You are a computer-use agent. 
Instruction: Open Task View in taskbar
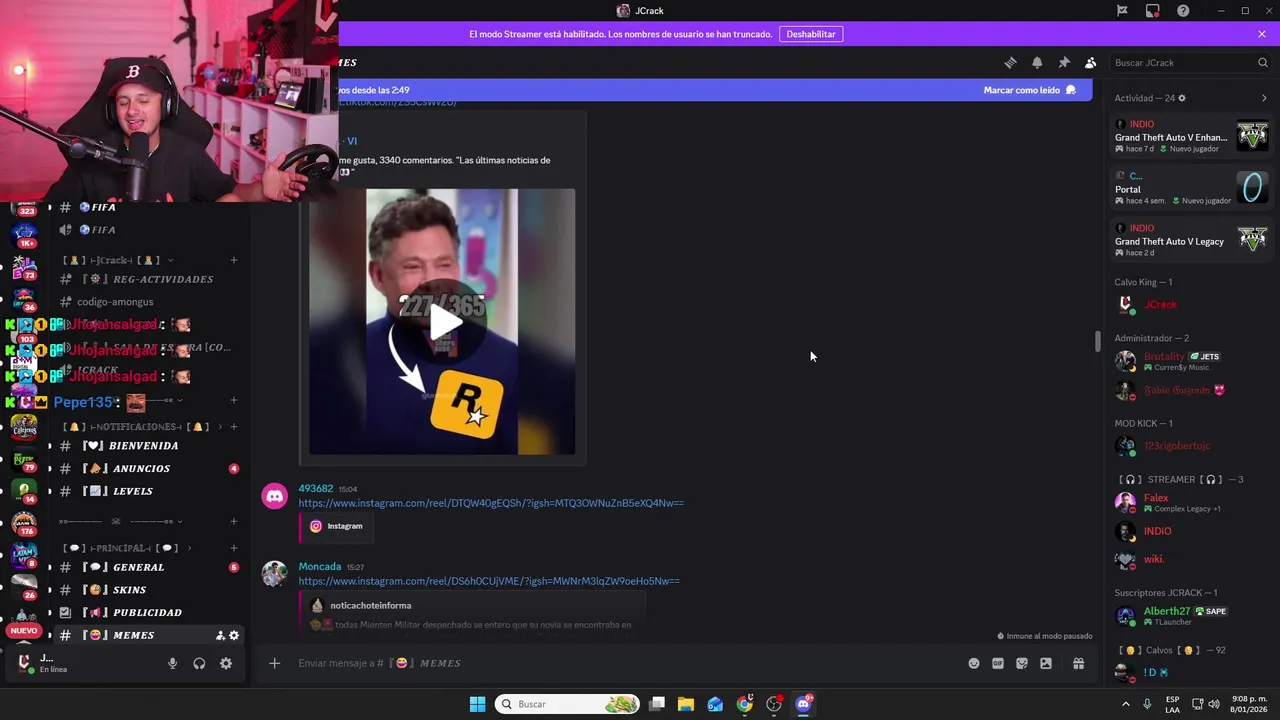656,704
